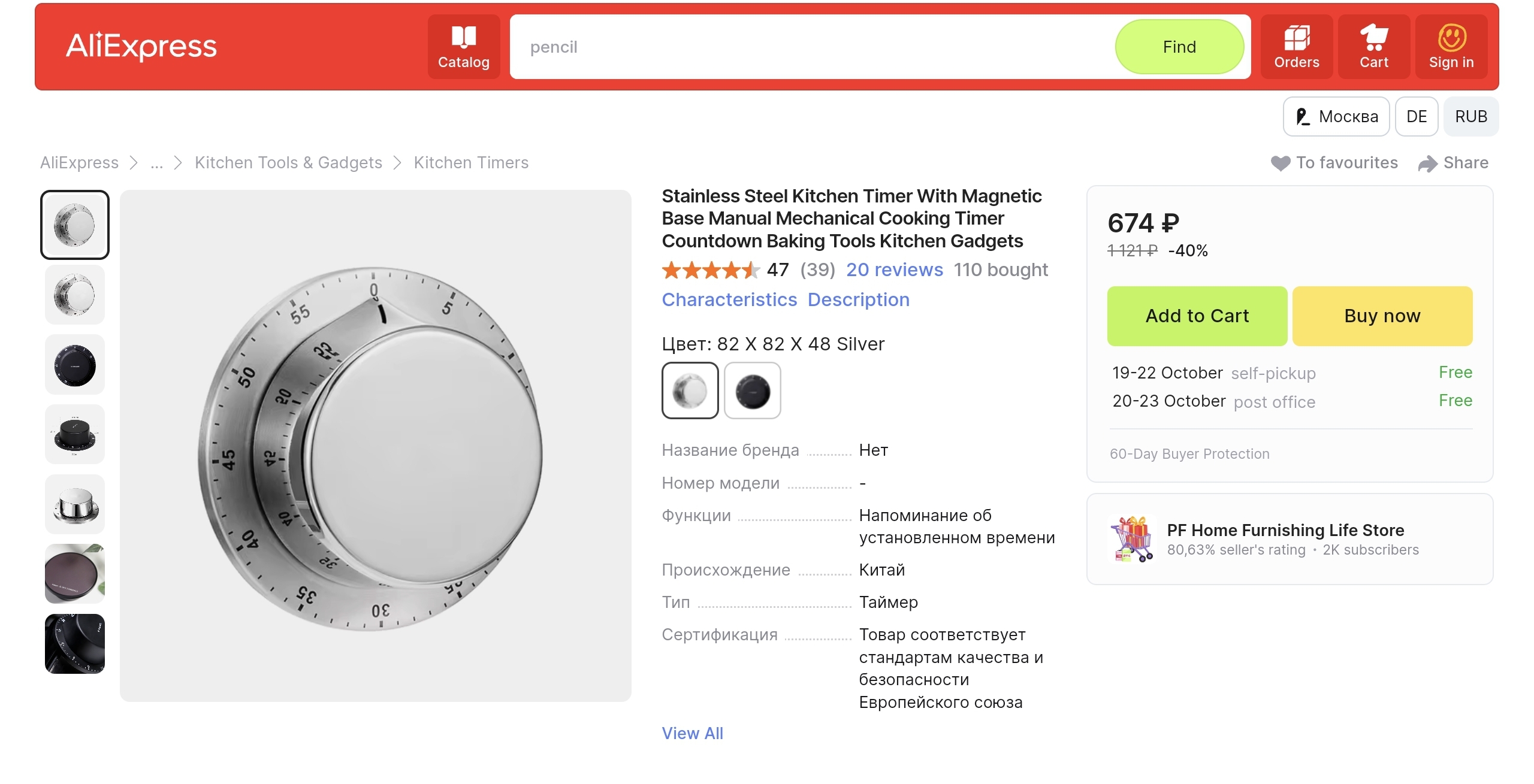Open the 20 reviews link
Viewport: 1534px width, 784px height.
[894, 270]
